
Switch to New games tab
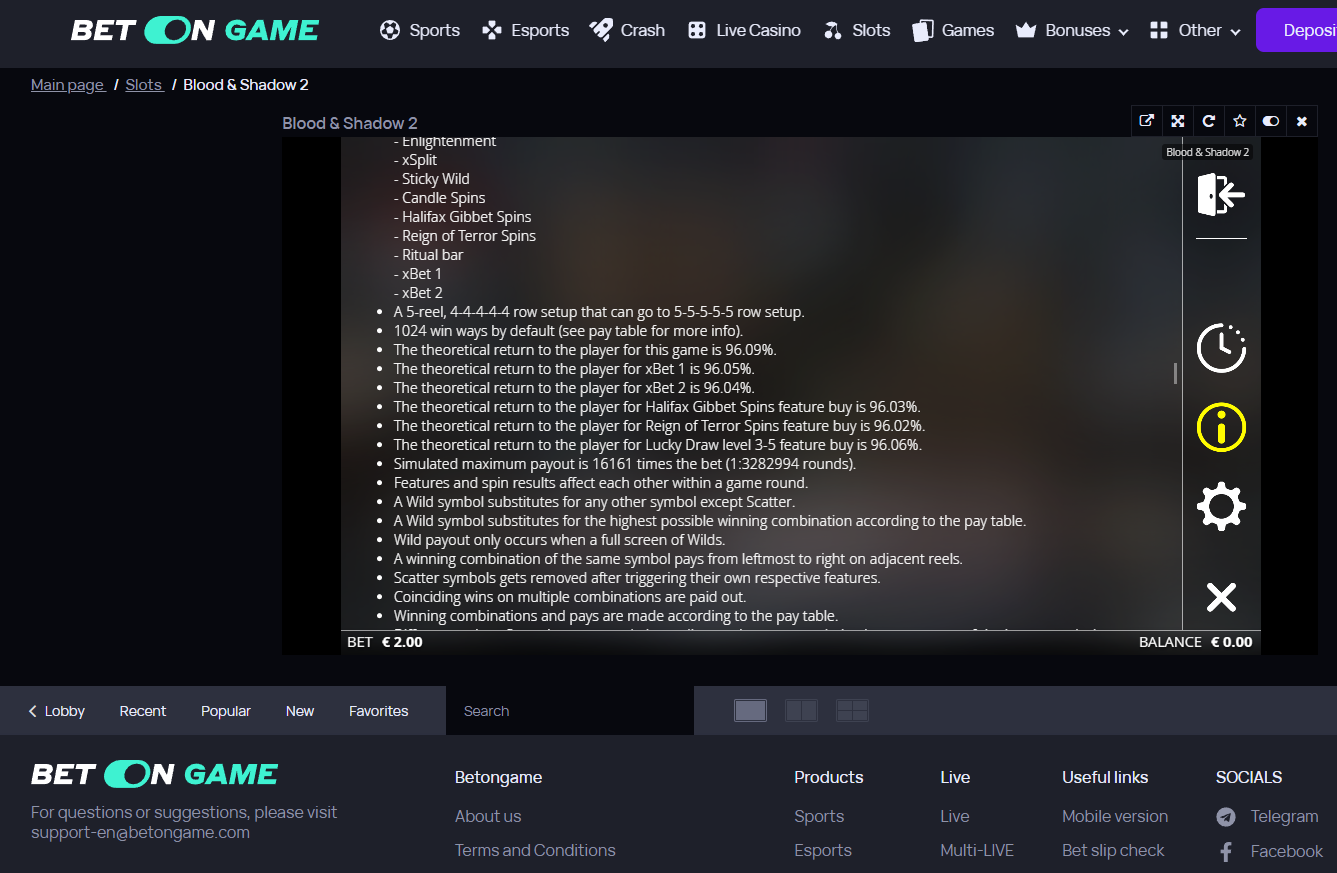(x=300, y=711)
